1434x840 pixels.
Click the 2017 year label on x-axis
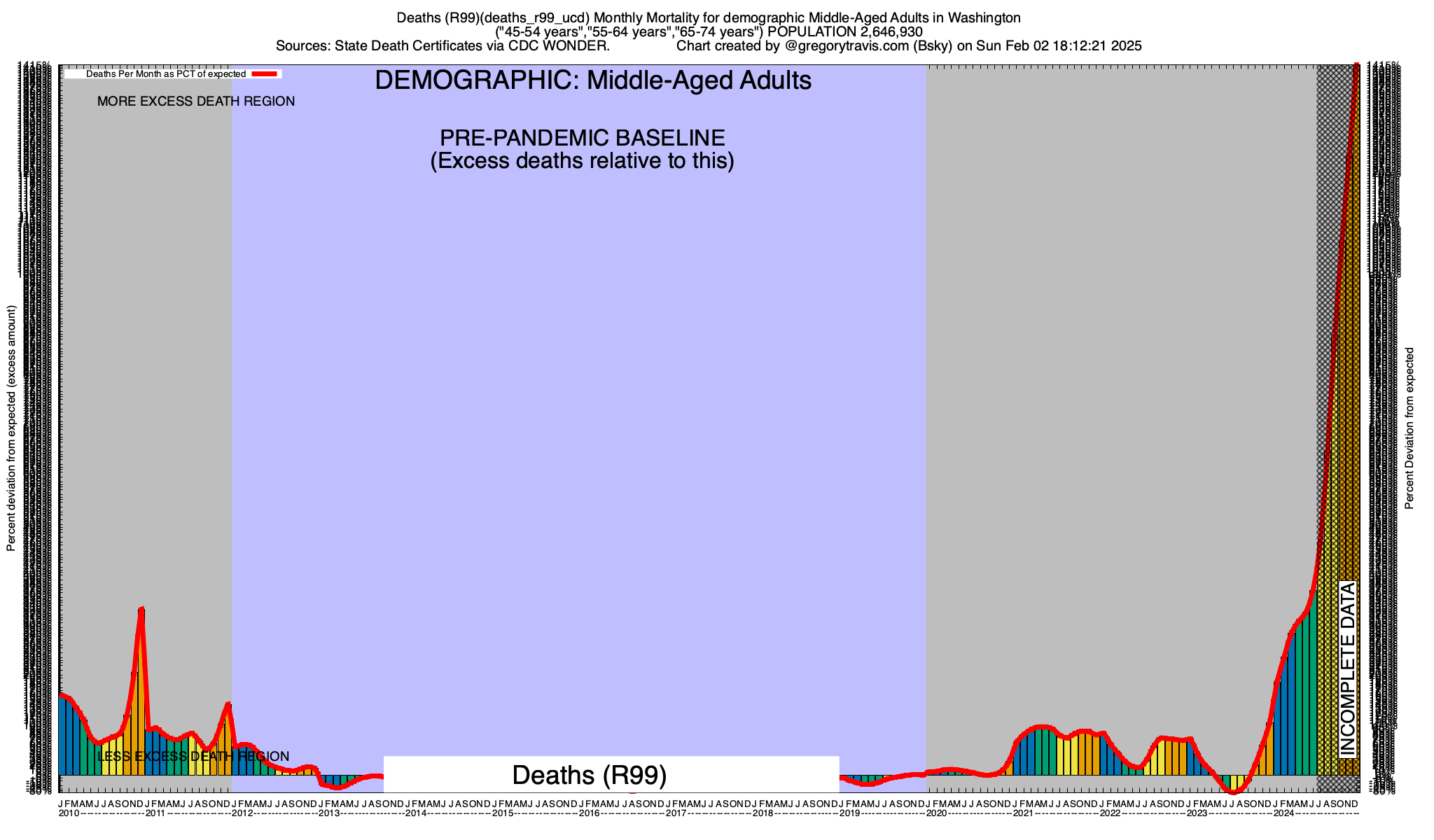(676, 813)
